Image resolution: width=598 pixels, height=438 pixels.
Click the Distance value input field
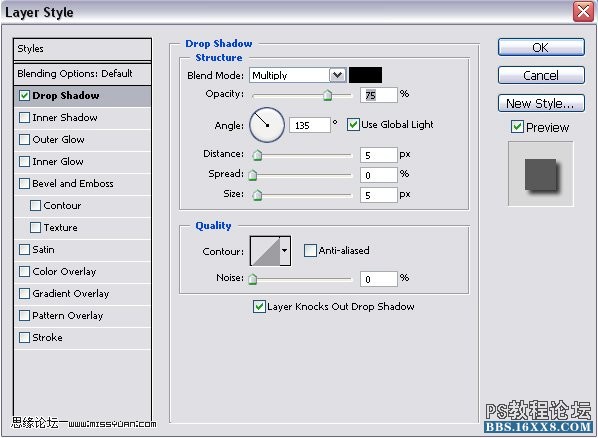pyautogui.click(x=379, y=155)
